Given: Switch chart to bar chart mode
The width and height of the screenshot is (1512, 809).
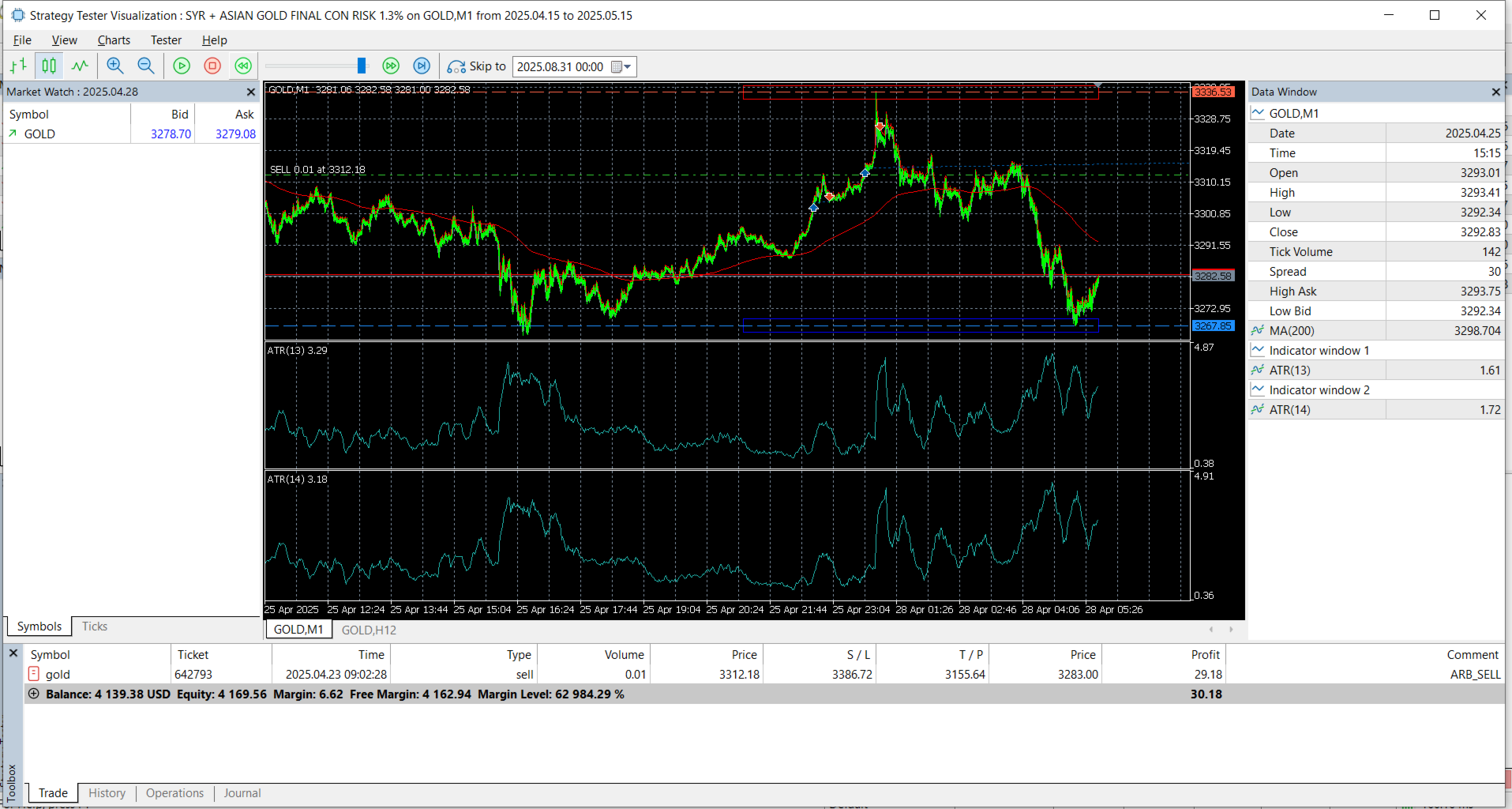Looking at the screenshot, I should point(19,66).
